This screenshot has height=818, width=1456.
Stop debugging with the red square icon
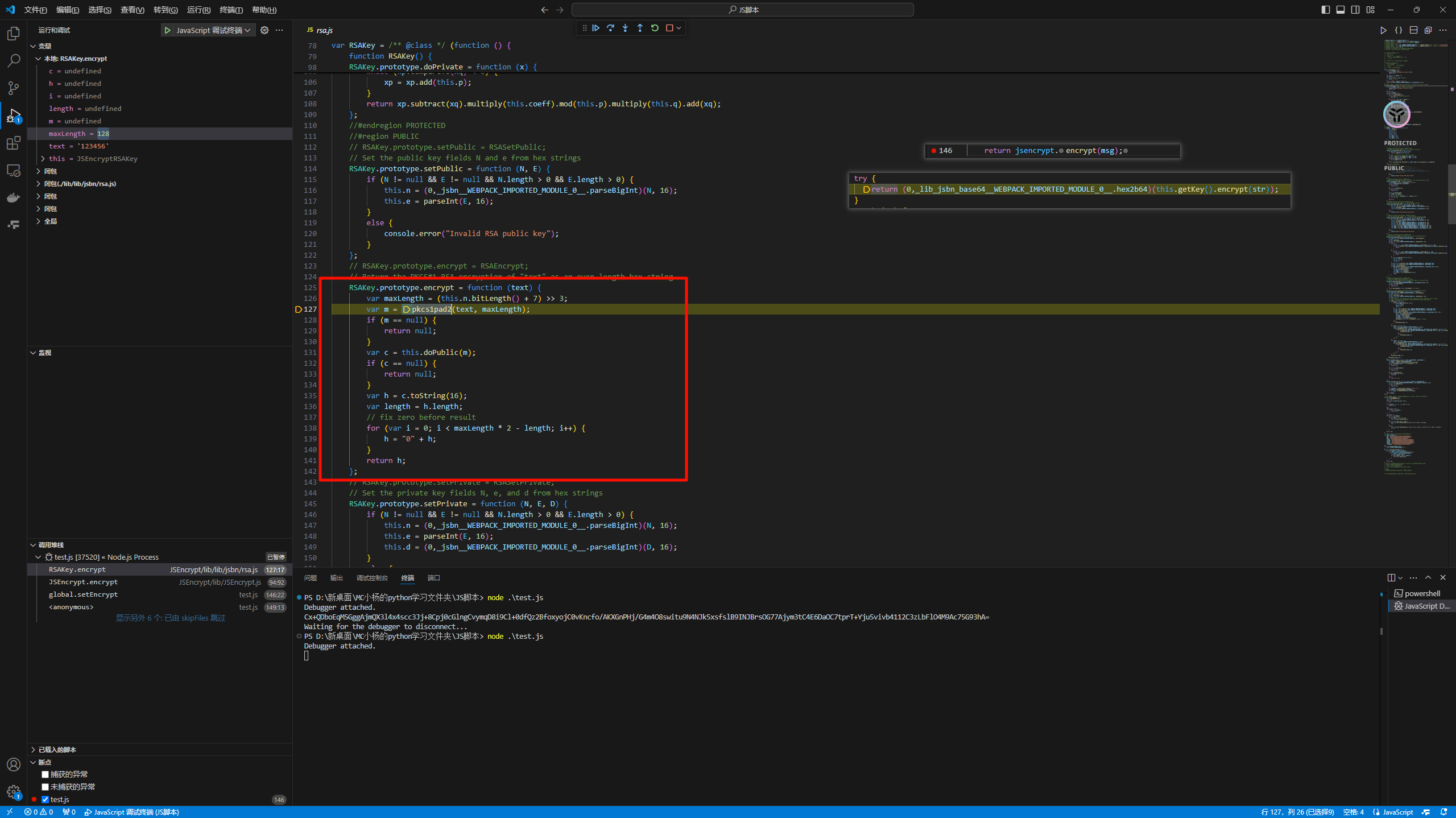[x=669, y=28]
